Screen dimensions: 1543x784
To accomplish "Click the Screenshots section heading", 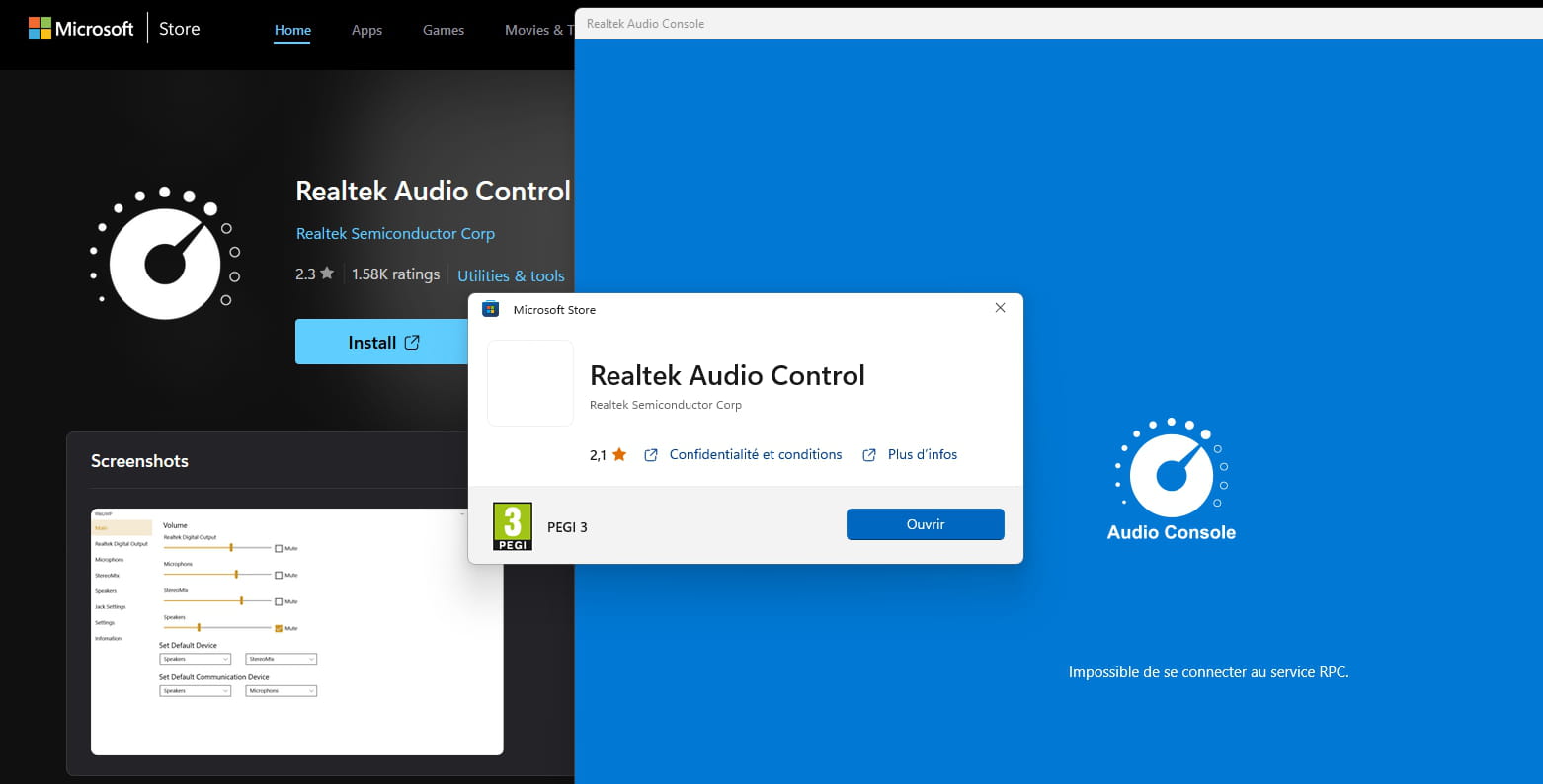I will 139,461.
